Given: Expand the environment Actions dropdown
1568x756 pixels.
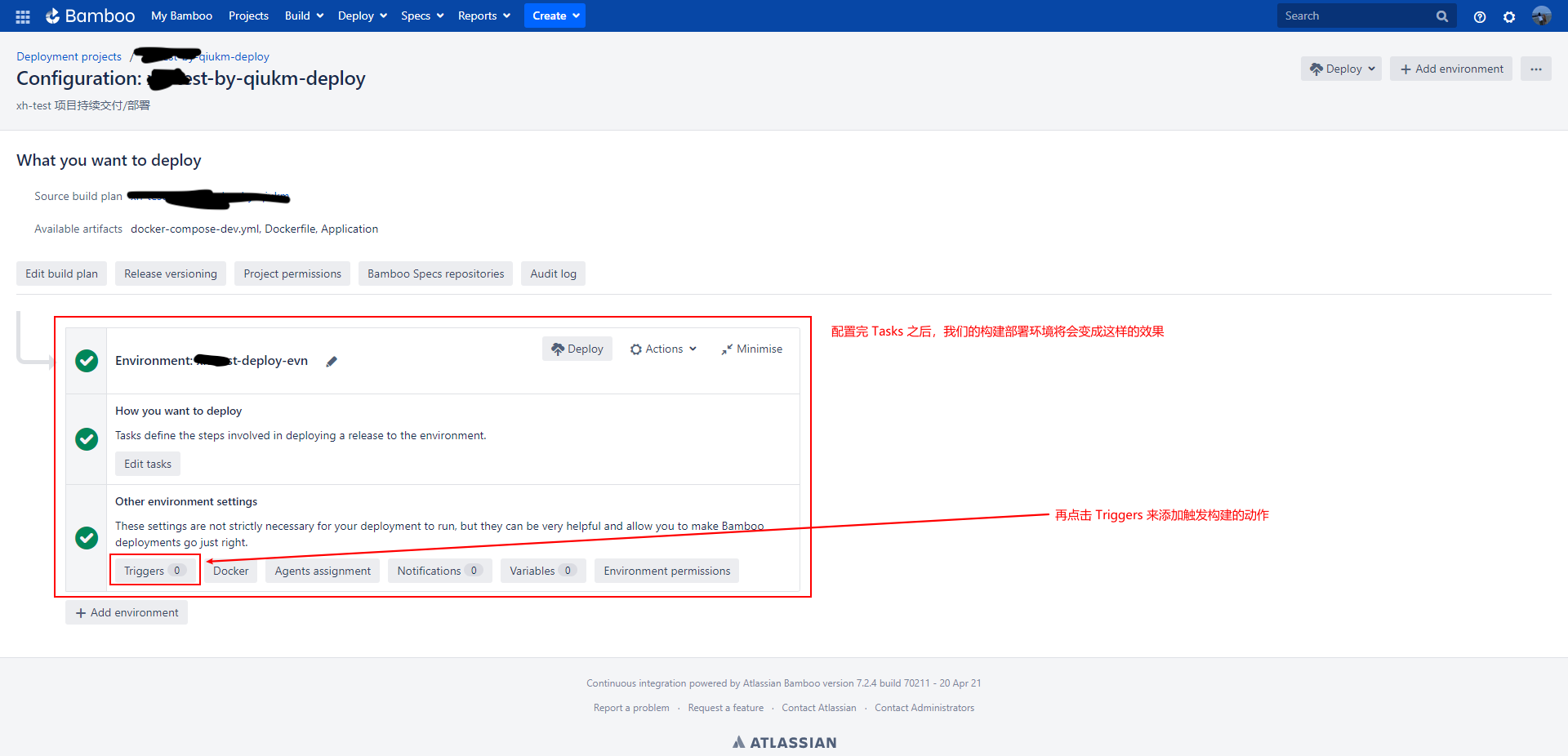Looking at the screenshot, I should click(663, 349).
